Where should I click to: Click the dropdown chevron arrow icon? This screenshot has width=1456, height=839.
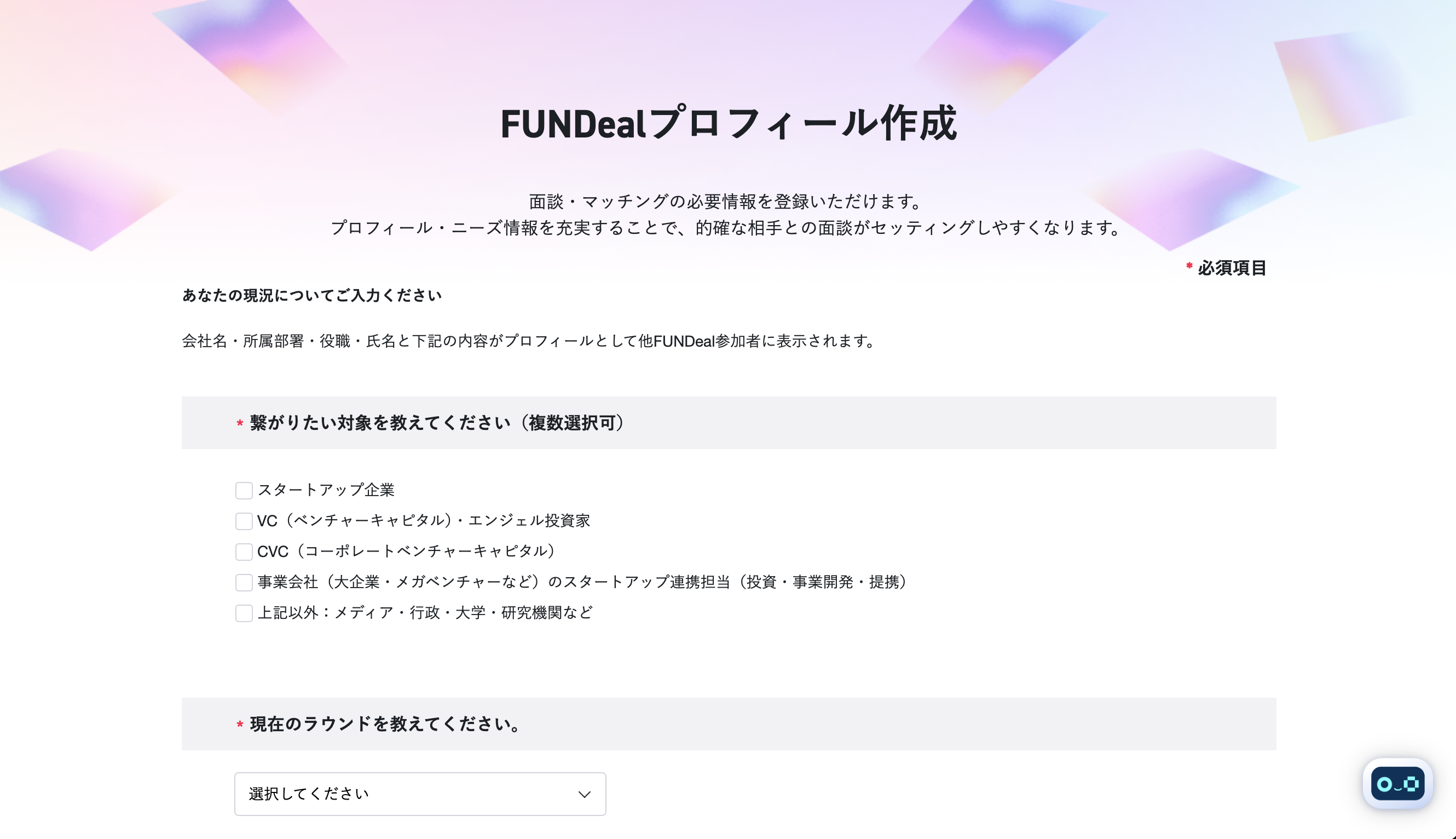[584, 795]
